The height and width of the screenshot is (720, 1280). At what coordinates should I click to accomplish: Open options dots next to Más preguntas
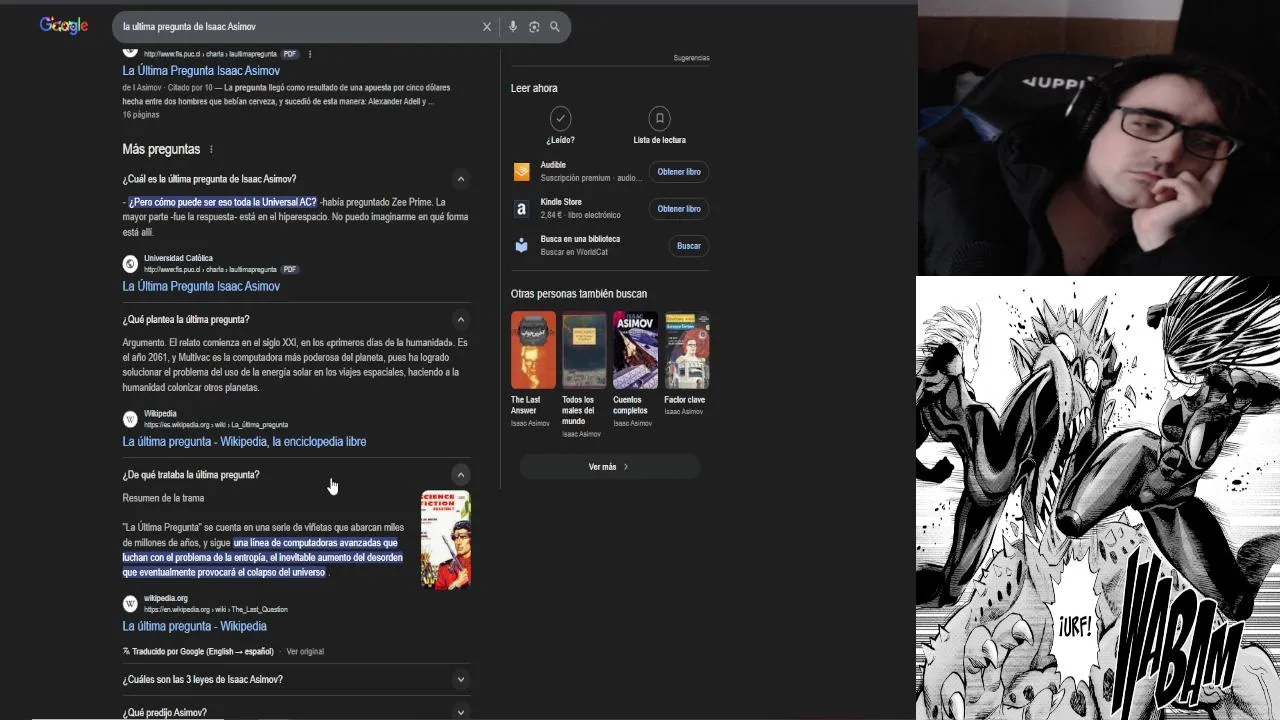(211, 149)
